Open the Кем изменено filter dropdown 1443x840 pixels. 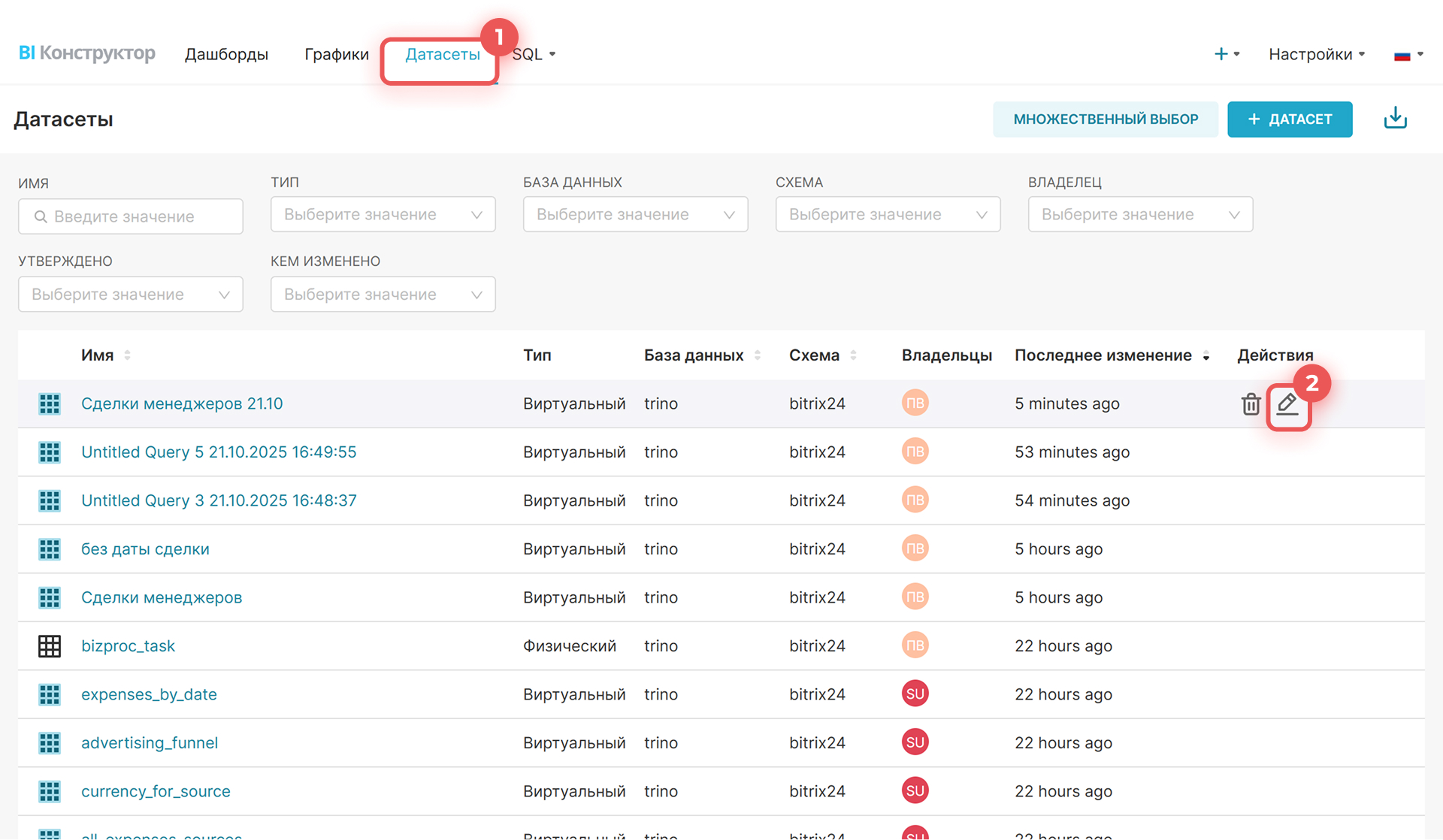(383, 295)
